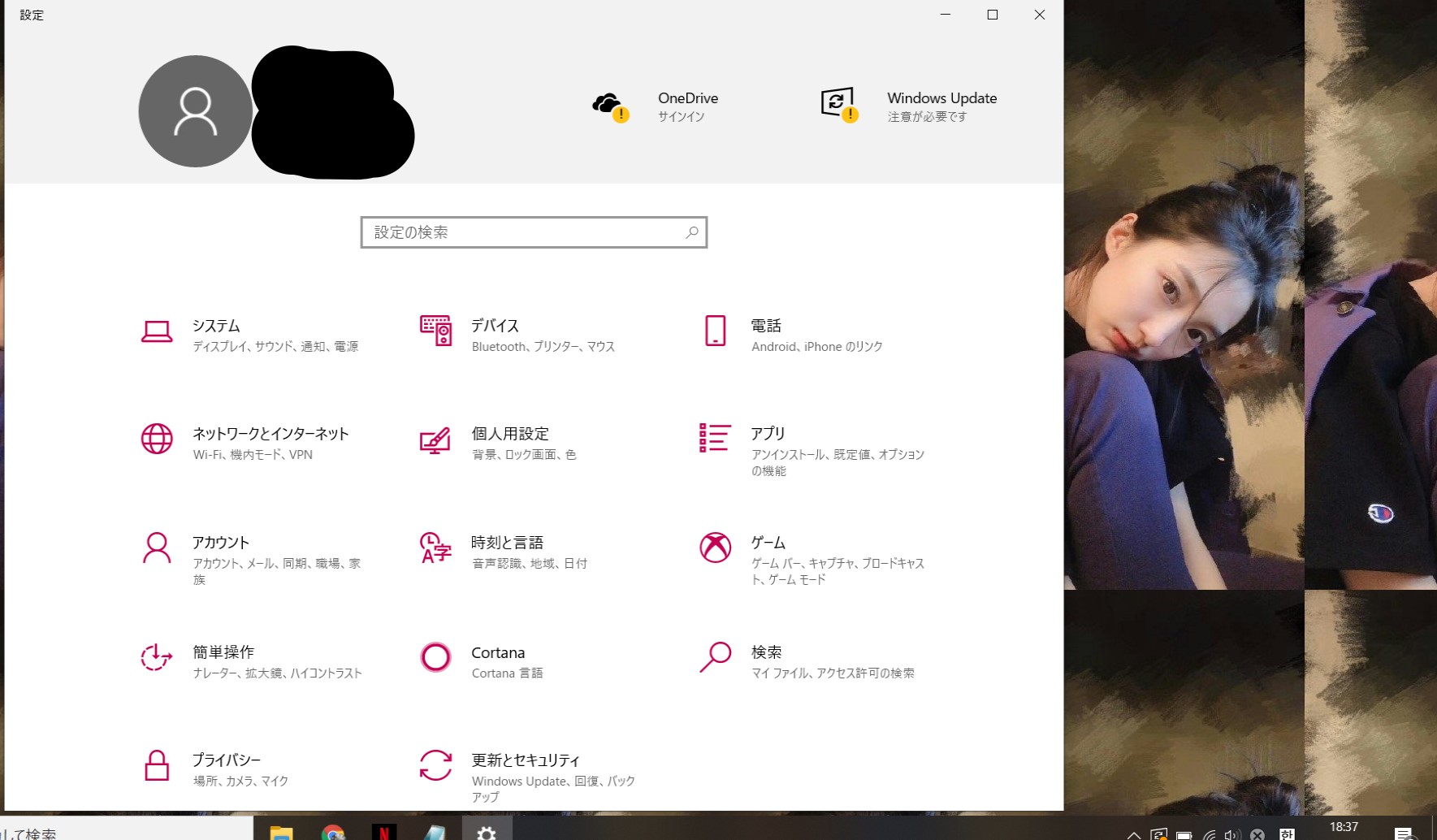This screenshot has height=840, width=1437.
Task: Focus the 設定の検索 settings search field
Action: tap(534, 232)
